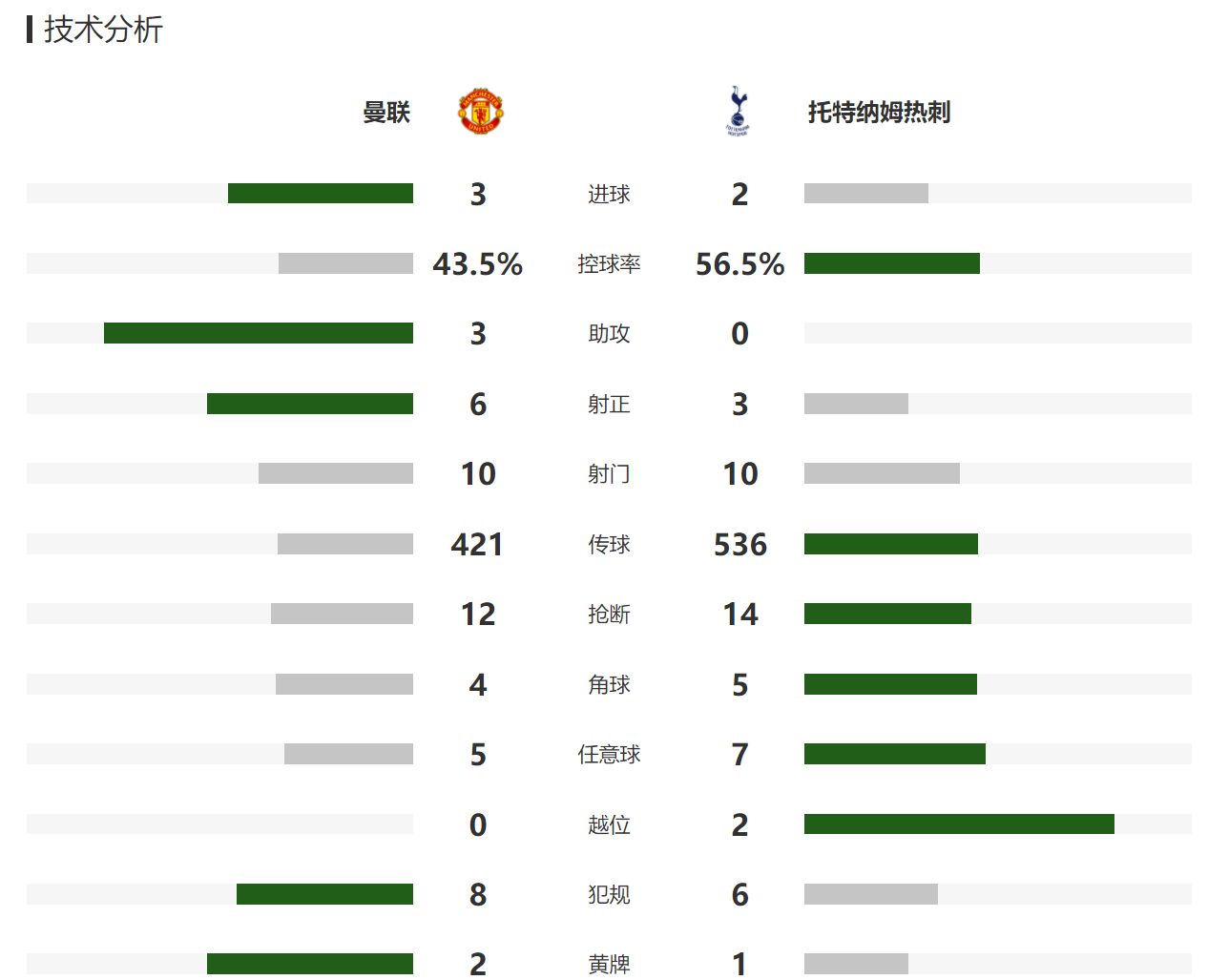This screenshot has height=980, width=1208.
Task: Click Tottenham's green 越位 bar
Action: tap(959, 824)
